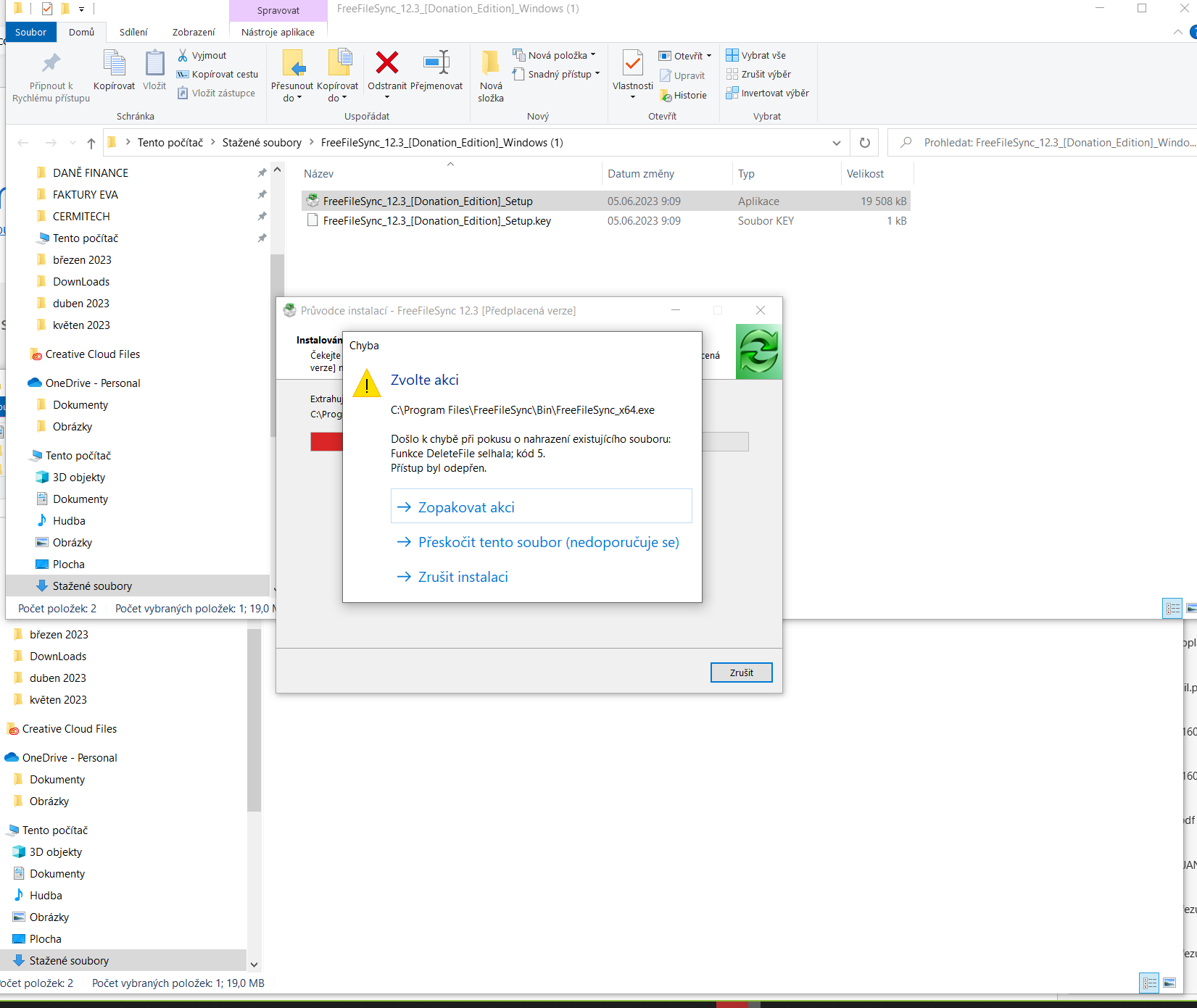Click the Vložit clipboard icon
This screenshot has width=1197, height=1008.
tap(154, 63)
